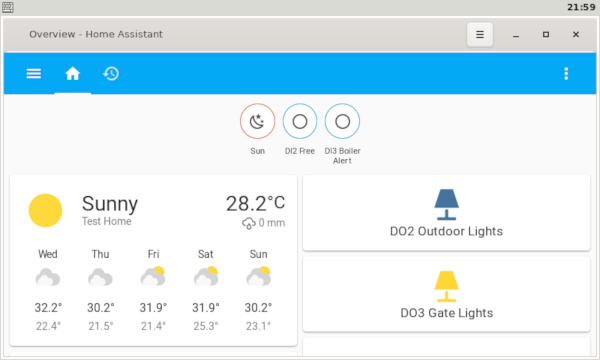
Task: Click the DI3 Boiler Alert badge circle
Action: pos(342,121)
